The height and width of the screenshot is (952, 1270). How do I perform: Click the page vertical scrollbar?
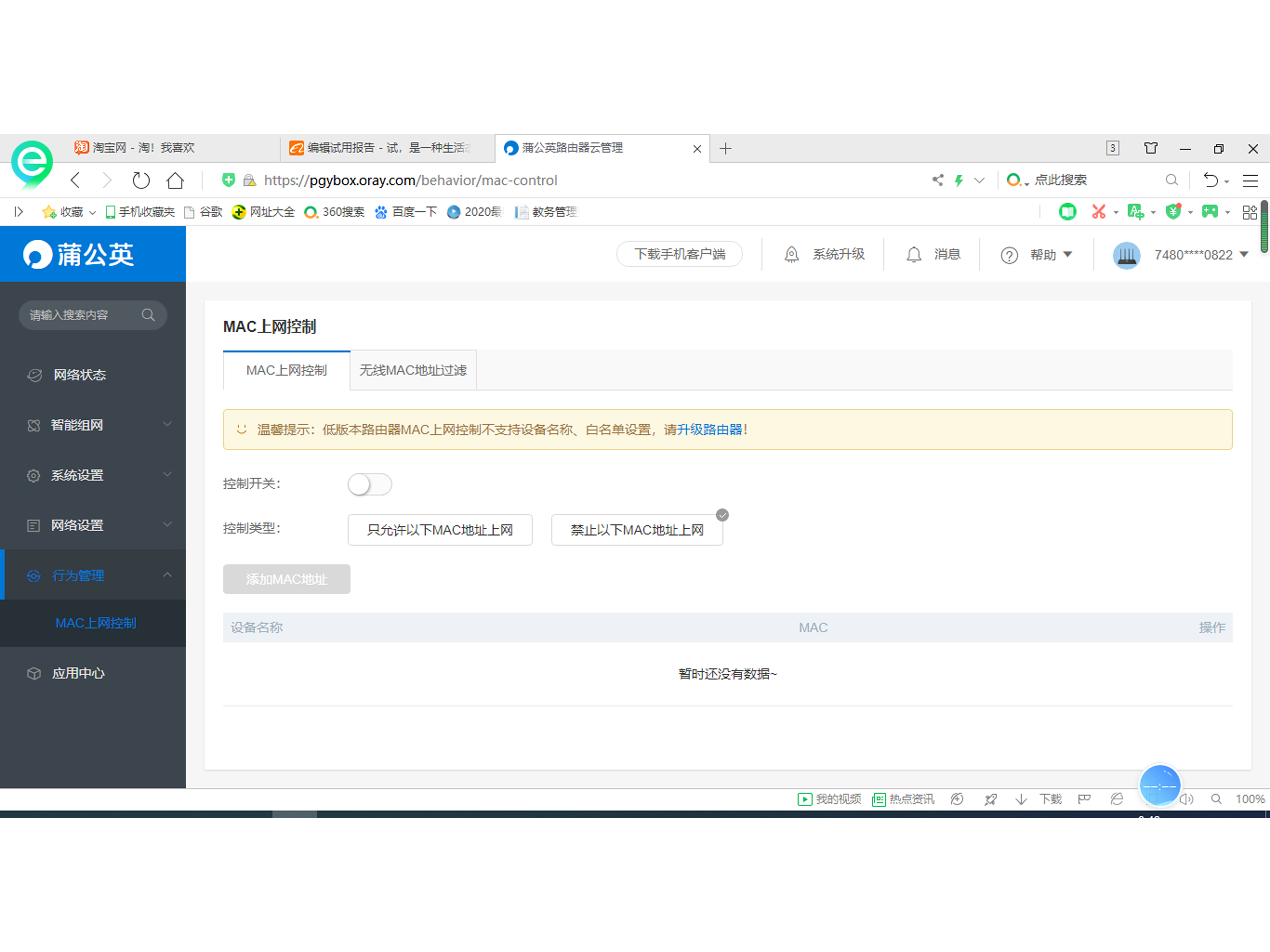tap(1264, 227)
